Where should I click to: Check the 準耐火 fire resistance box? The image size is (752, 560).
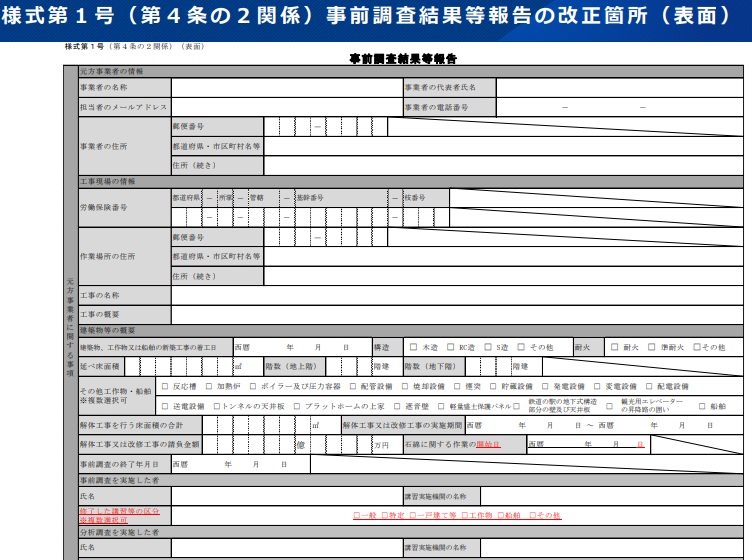652,347
